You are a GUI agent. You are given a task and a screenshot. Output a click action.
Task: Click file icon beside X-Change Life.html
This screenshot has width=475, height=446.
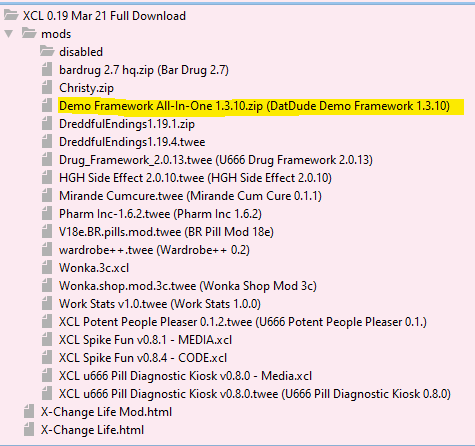point(29,430)
